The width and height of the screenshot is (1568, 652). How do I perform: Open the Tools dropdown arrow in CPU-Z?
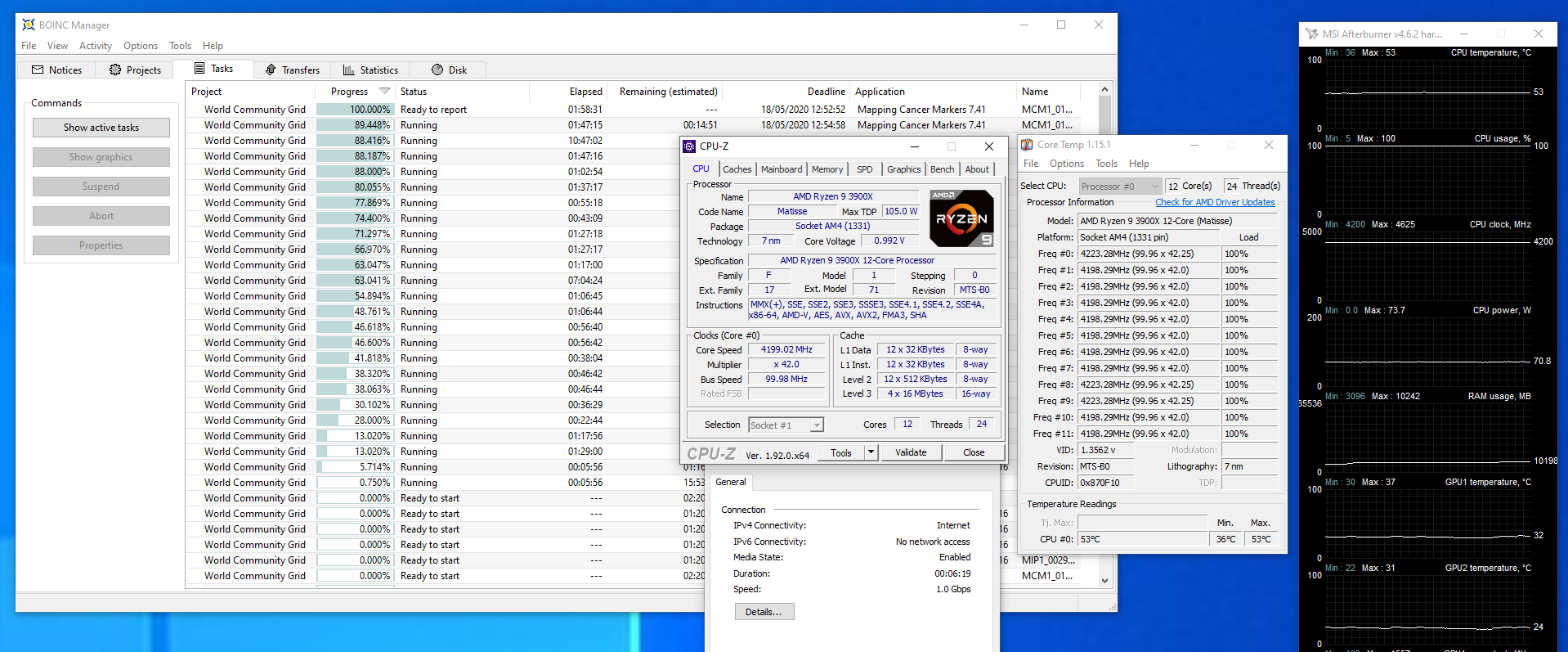(871, 452)
